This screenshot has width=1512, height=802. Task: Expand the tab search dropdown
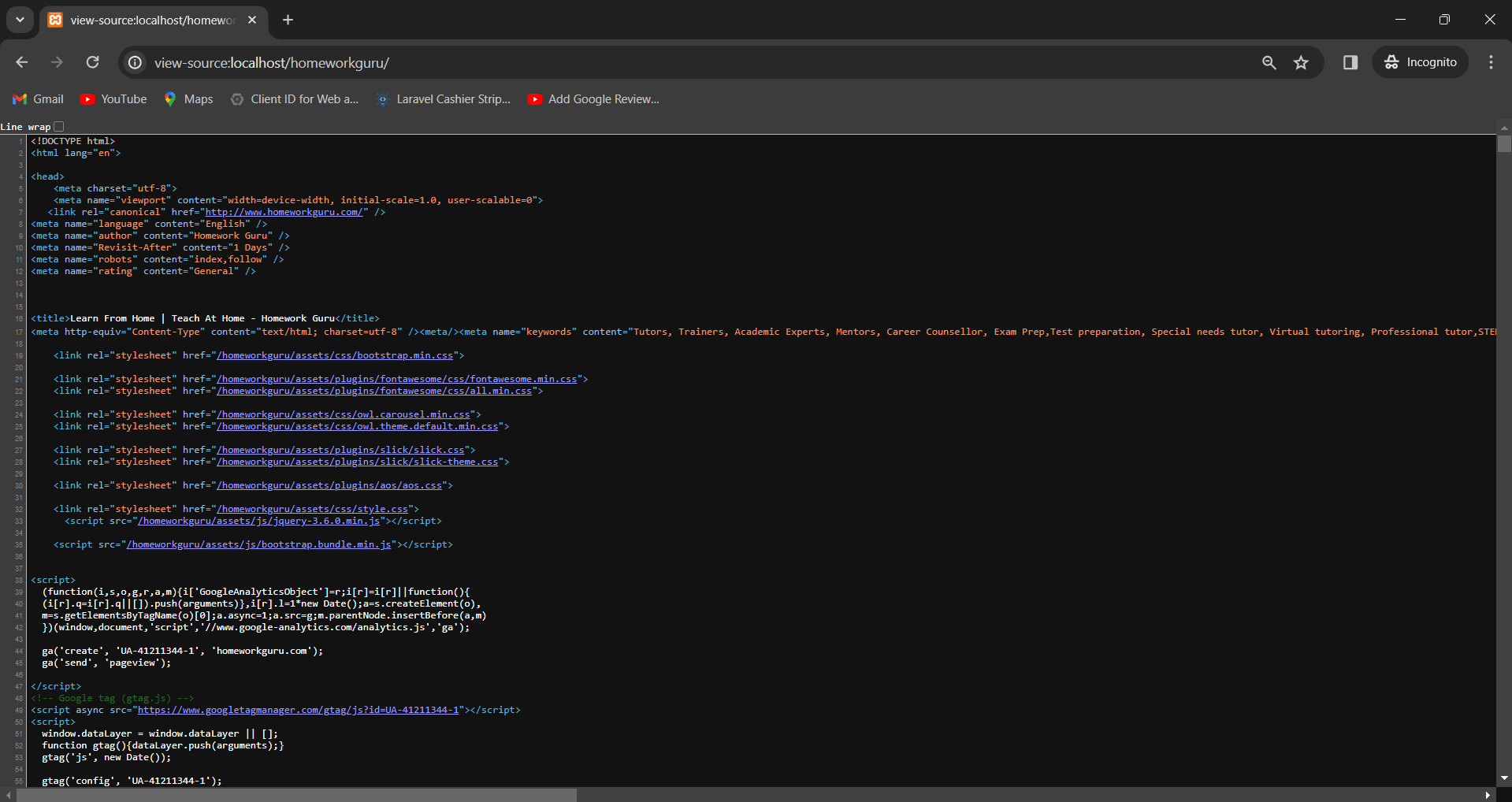(20, 20)
